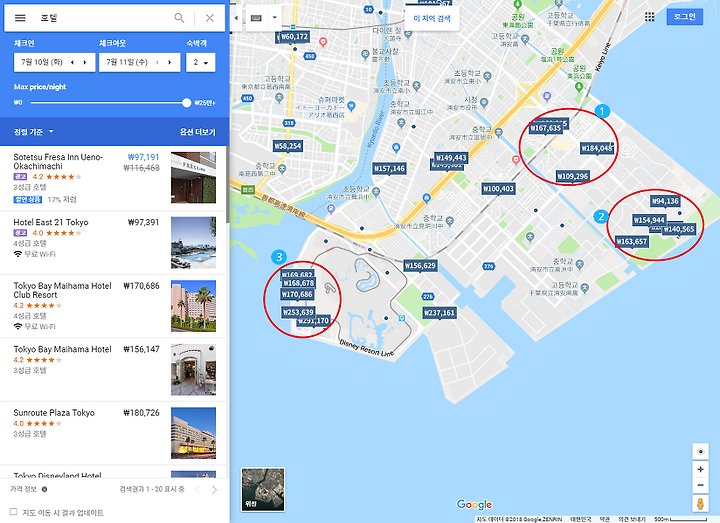Click the max price slider handle
Viewport: 720px width, 523px height.
coord(186,102)
